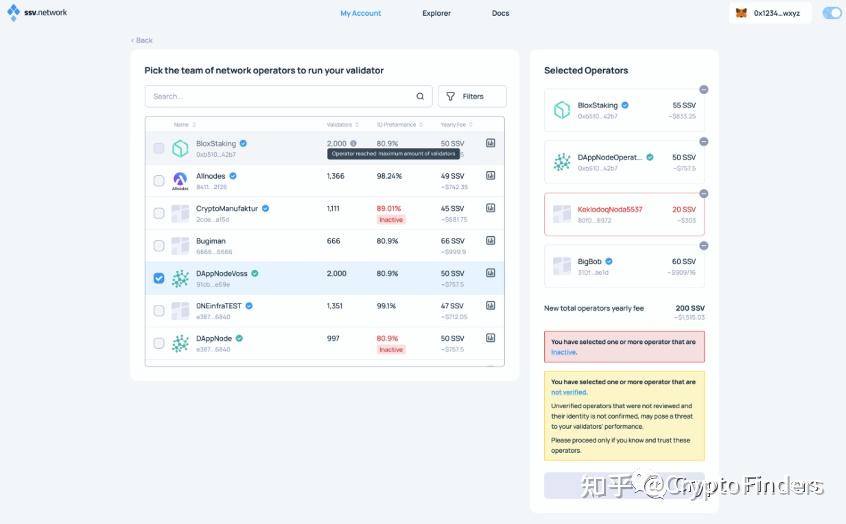Check the DAppNode operator checkbox

click(159, 343)
